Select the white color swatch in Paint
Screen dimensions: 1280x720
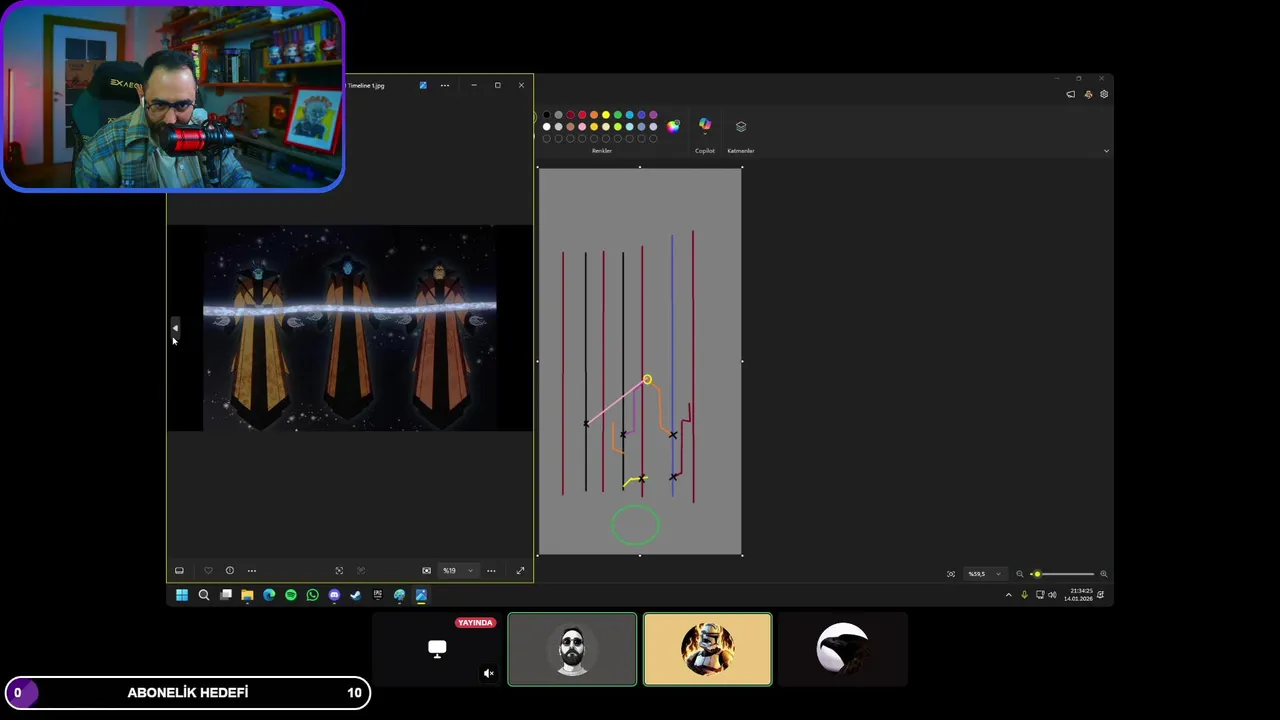click(x=547, y=127)
